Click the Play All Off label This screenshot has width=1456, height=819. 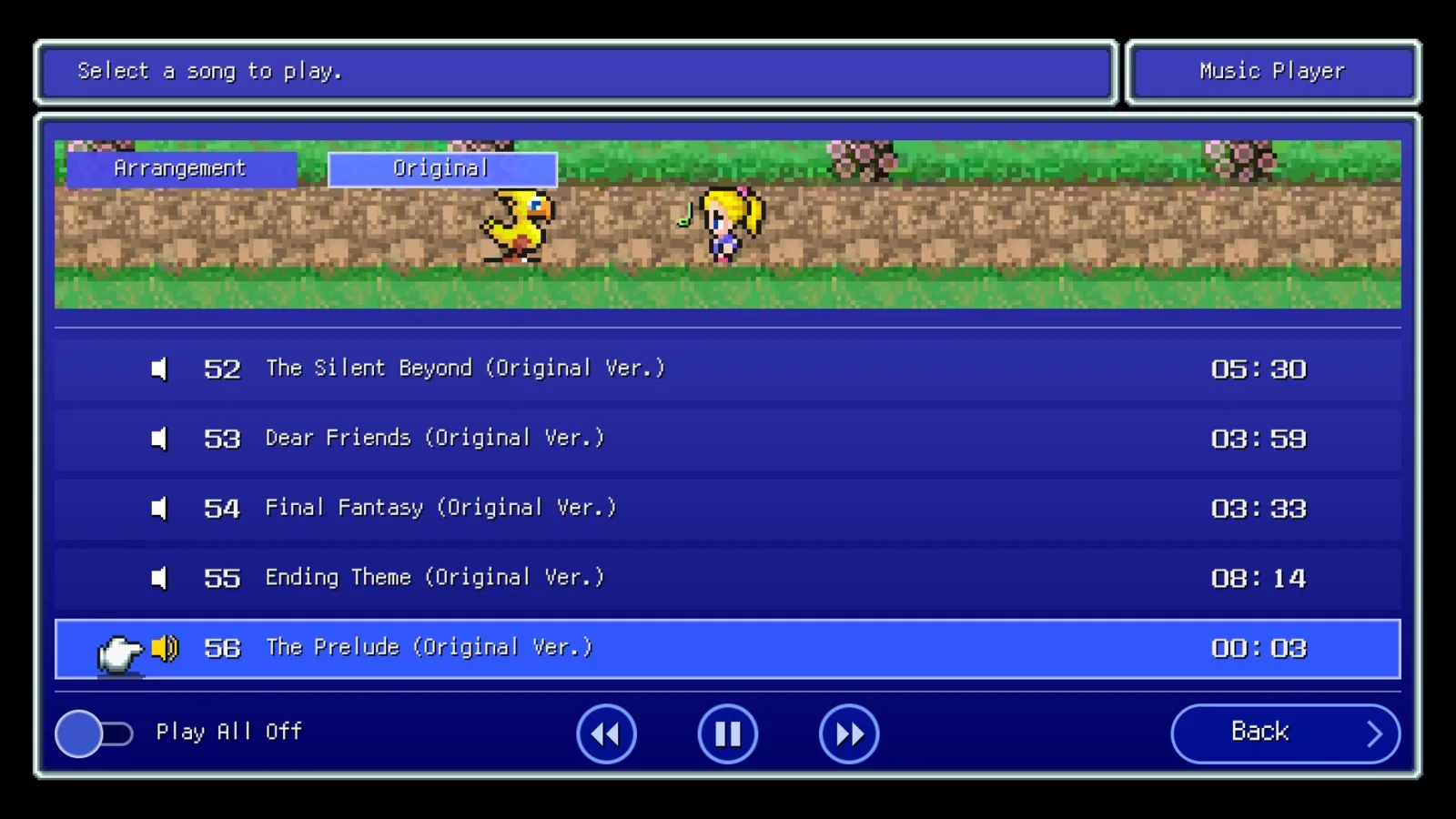tap(229, 732)
